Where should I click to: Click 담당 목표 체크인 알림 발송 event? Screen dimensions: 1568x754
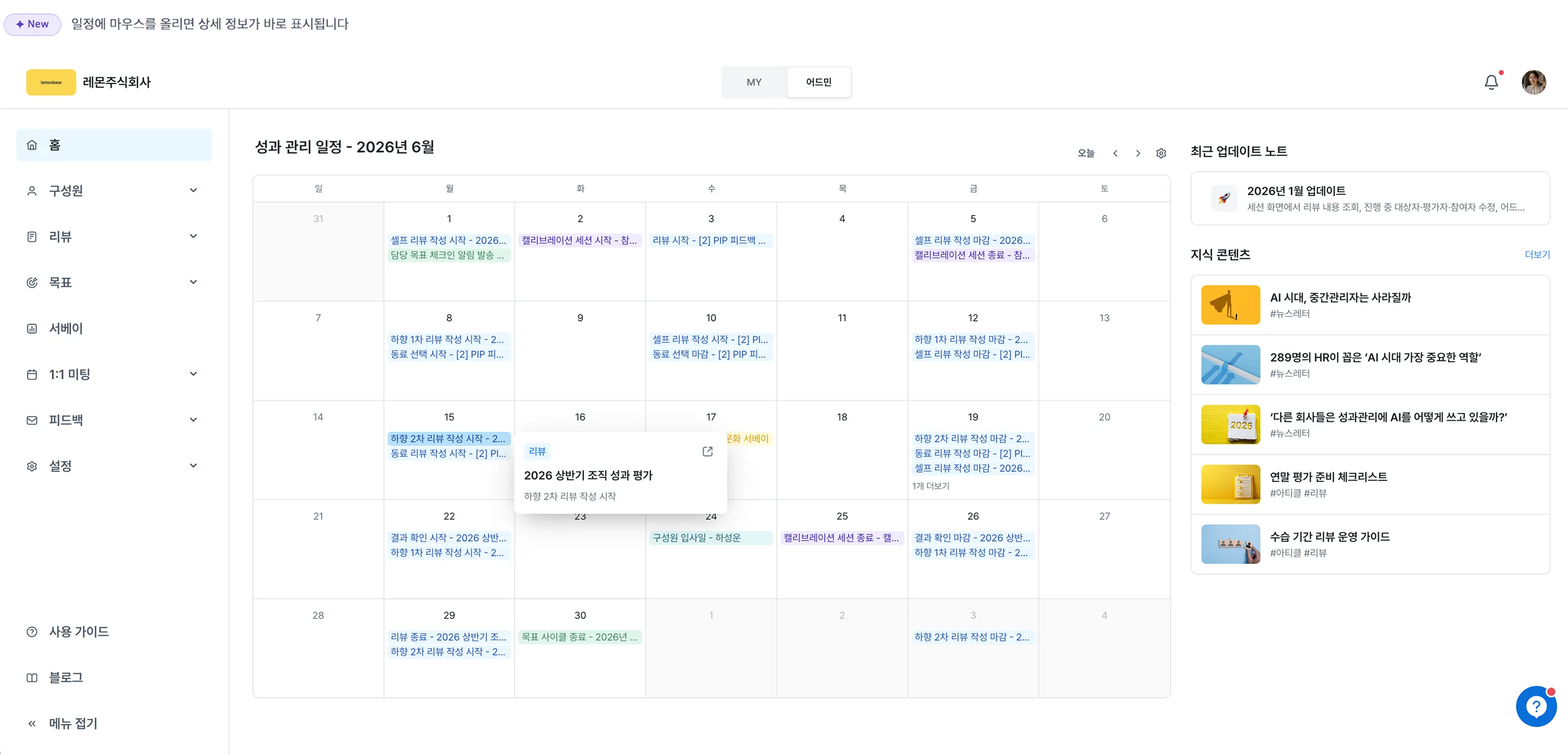pos(449,255)
